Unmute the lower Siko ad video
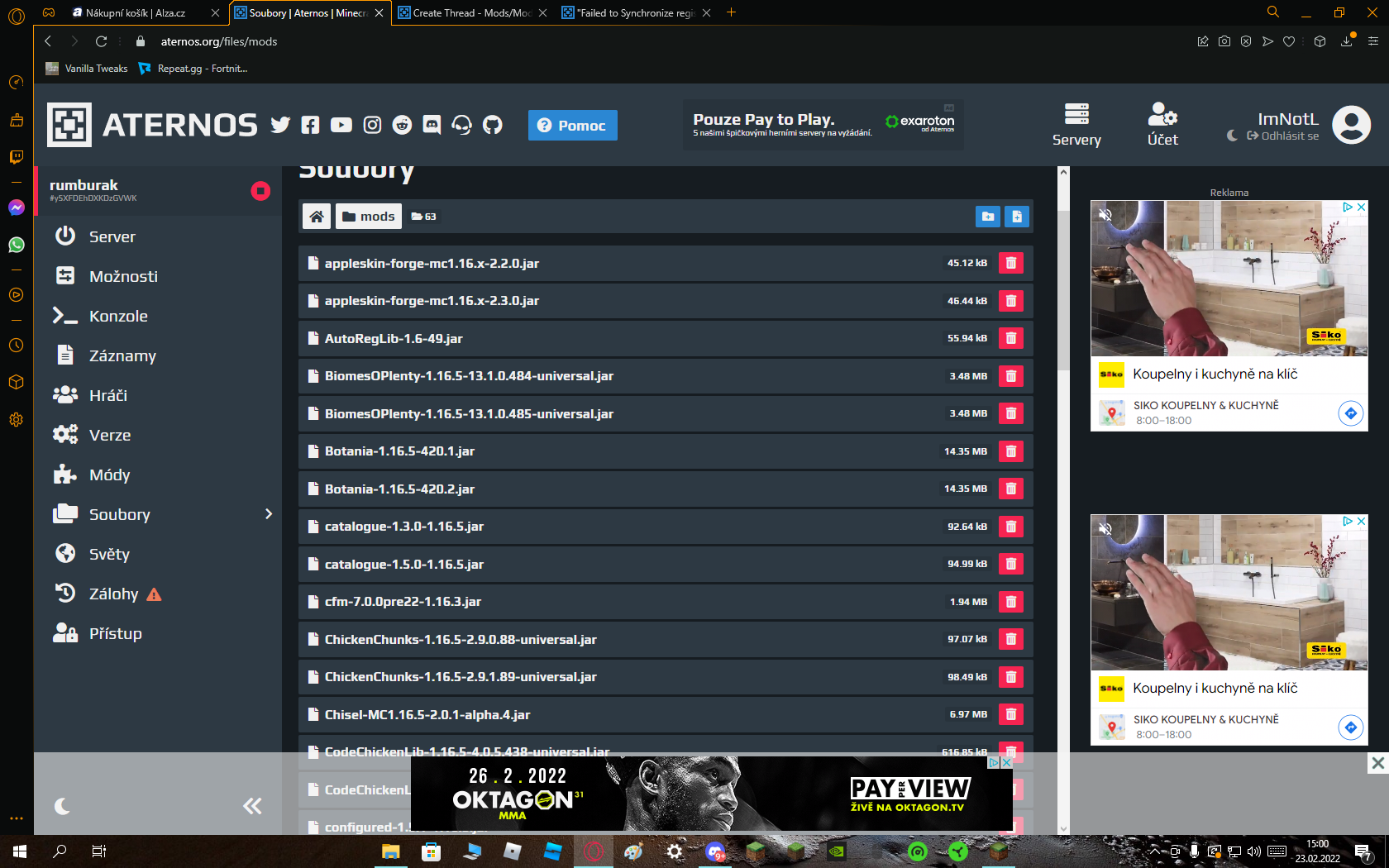Screen dimensions: 1389x868 click(x=1105, y=529)
